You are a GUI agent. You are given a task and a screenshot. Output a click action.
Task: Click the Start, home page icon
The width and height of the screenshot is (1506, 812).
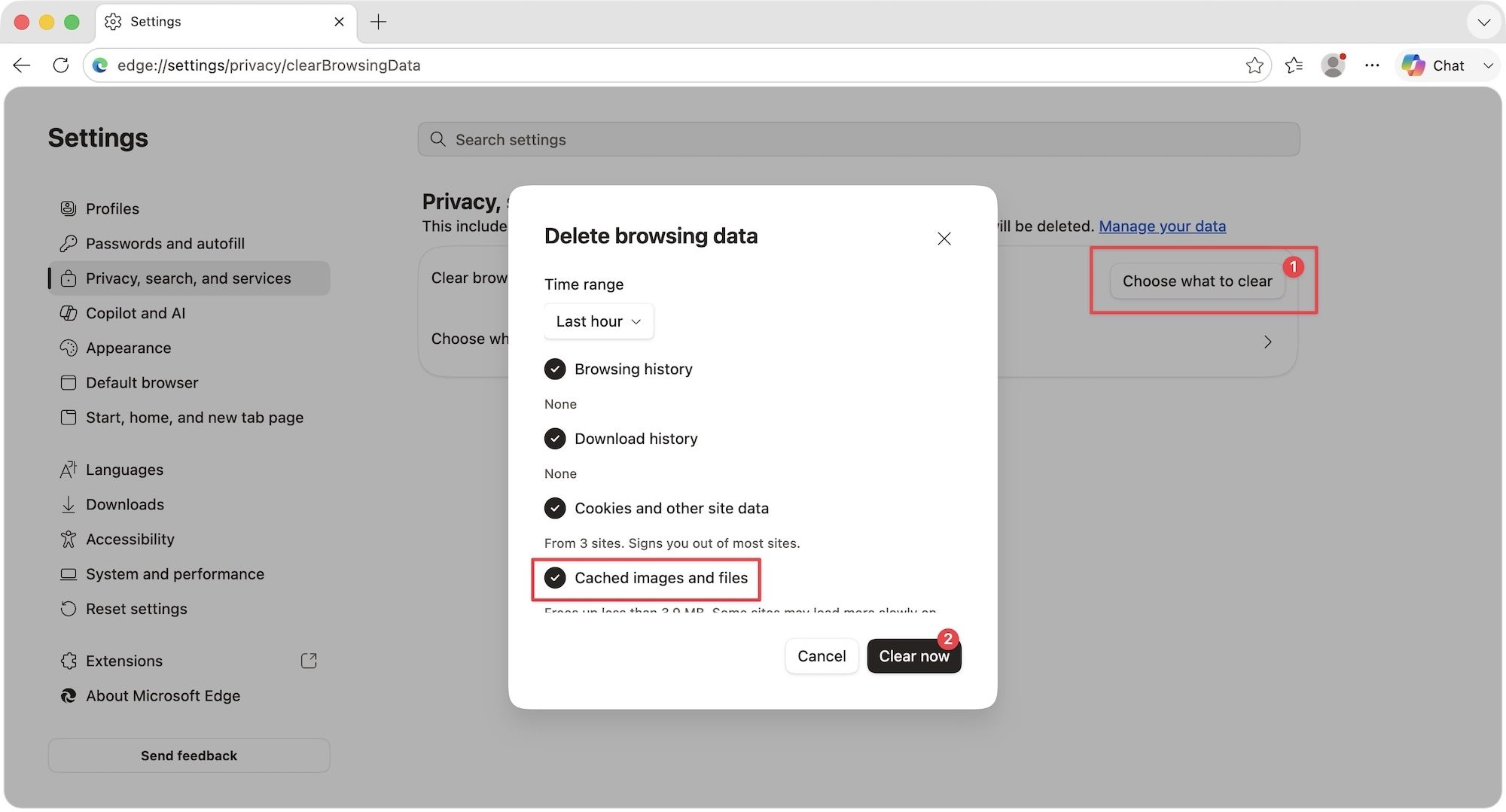coord(69,417)
